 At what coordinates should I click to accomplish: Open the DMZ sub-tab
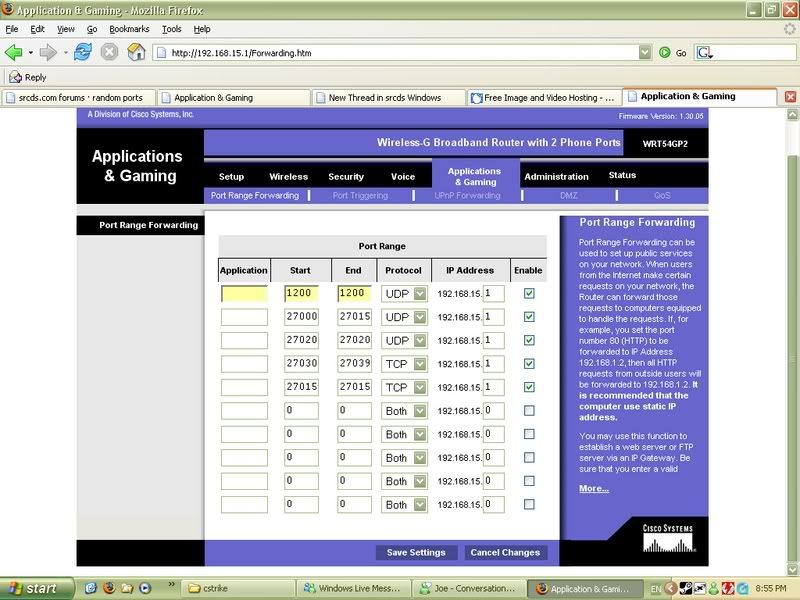(x=568, y=195)
